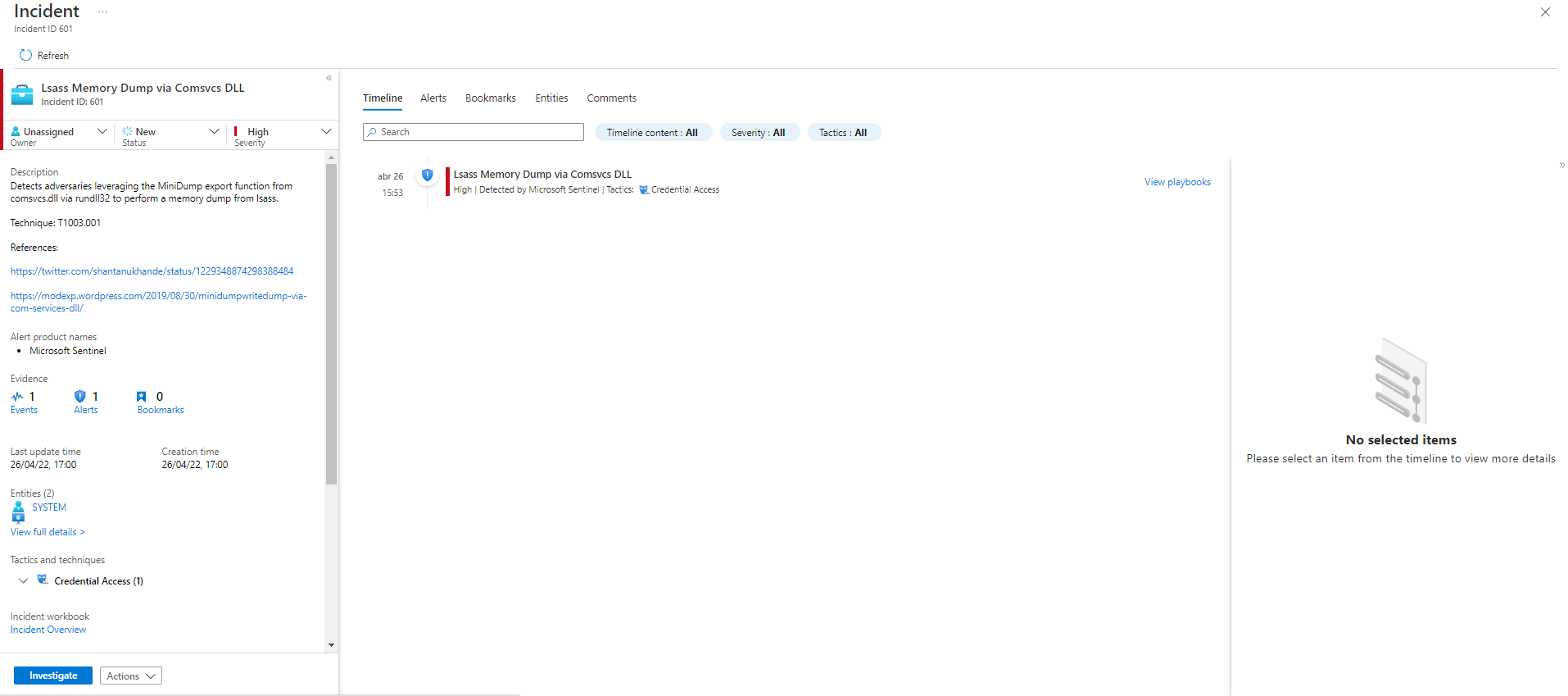Click the alert shield timeline icon
1568x696 pixels.
click(x=427, y=175)
